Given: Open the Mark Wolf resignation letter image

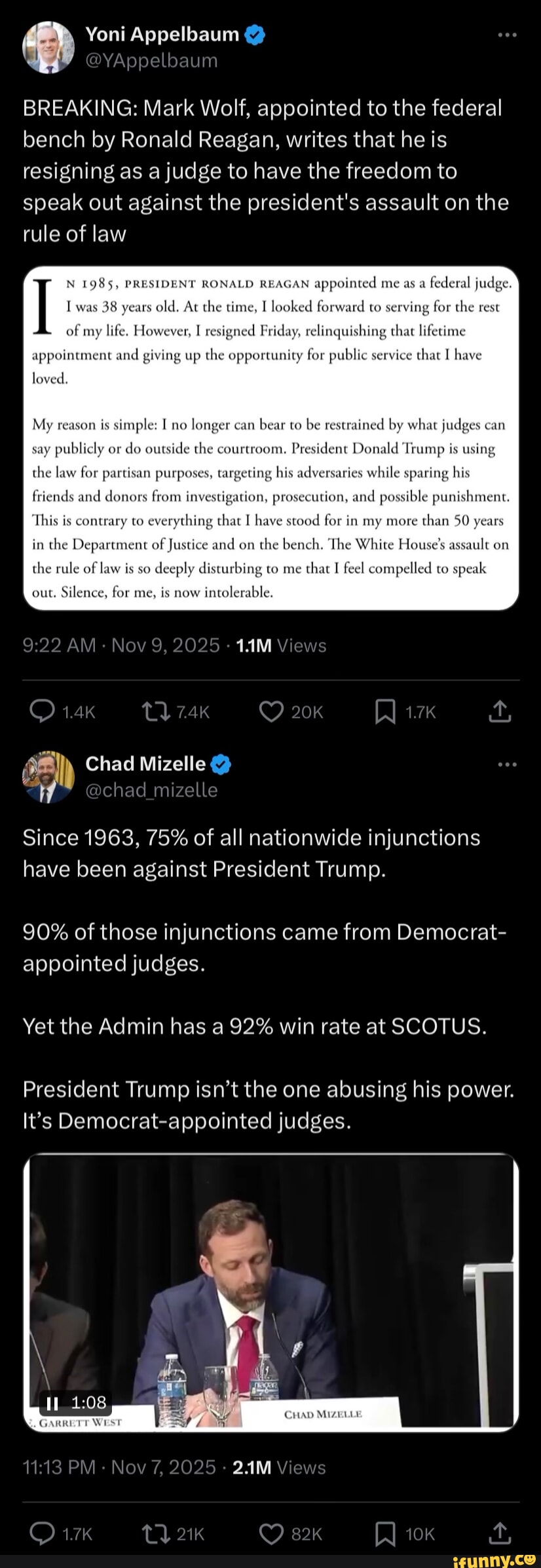Looking at the screenshot, I should coord(270,438).
